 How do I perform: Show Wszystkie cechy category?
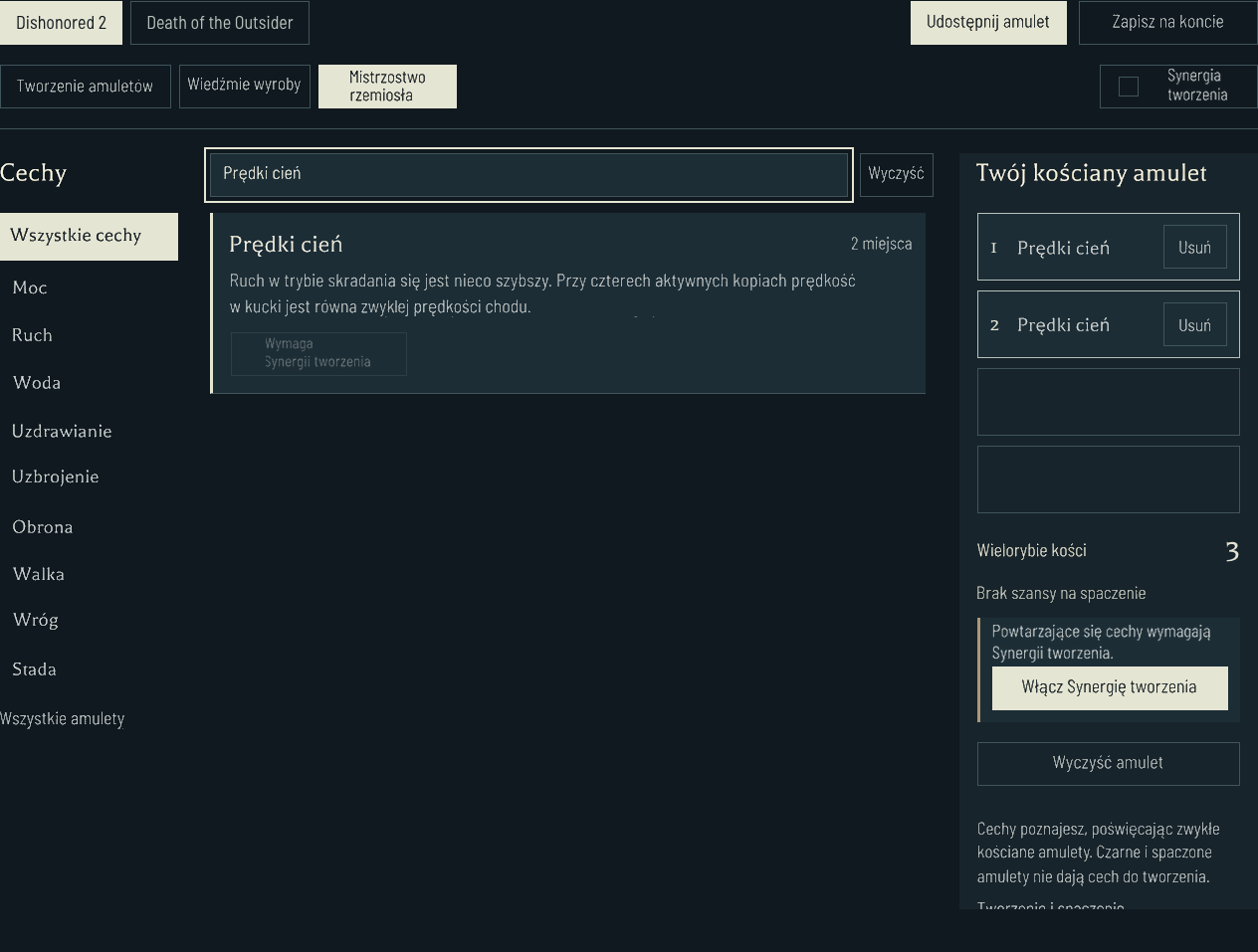(89, 237)
